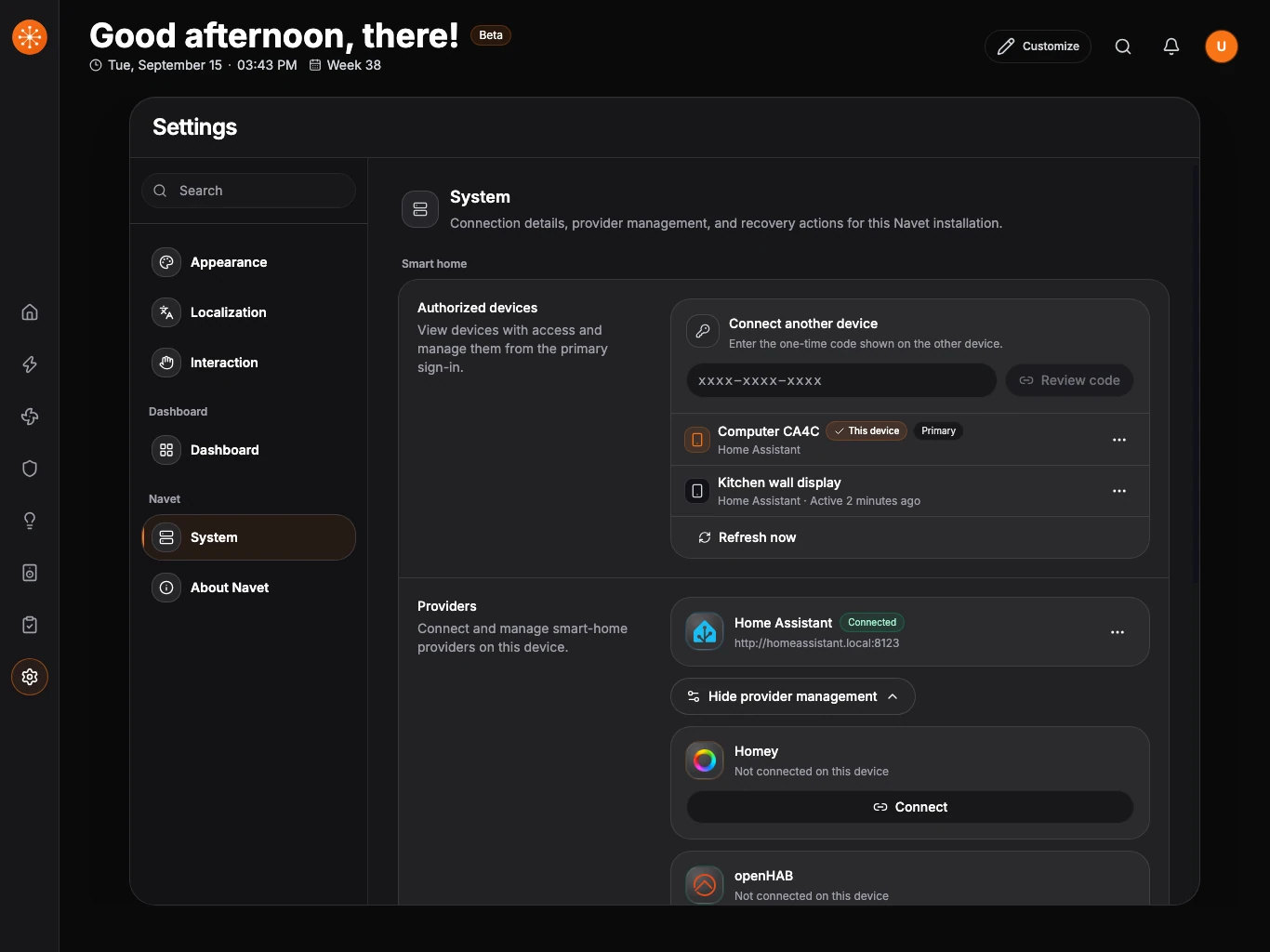Click the search magnifier icon in header
Screen dimensions: 1270x952
pos(1123,46)
